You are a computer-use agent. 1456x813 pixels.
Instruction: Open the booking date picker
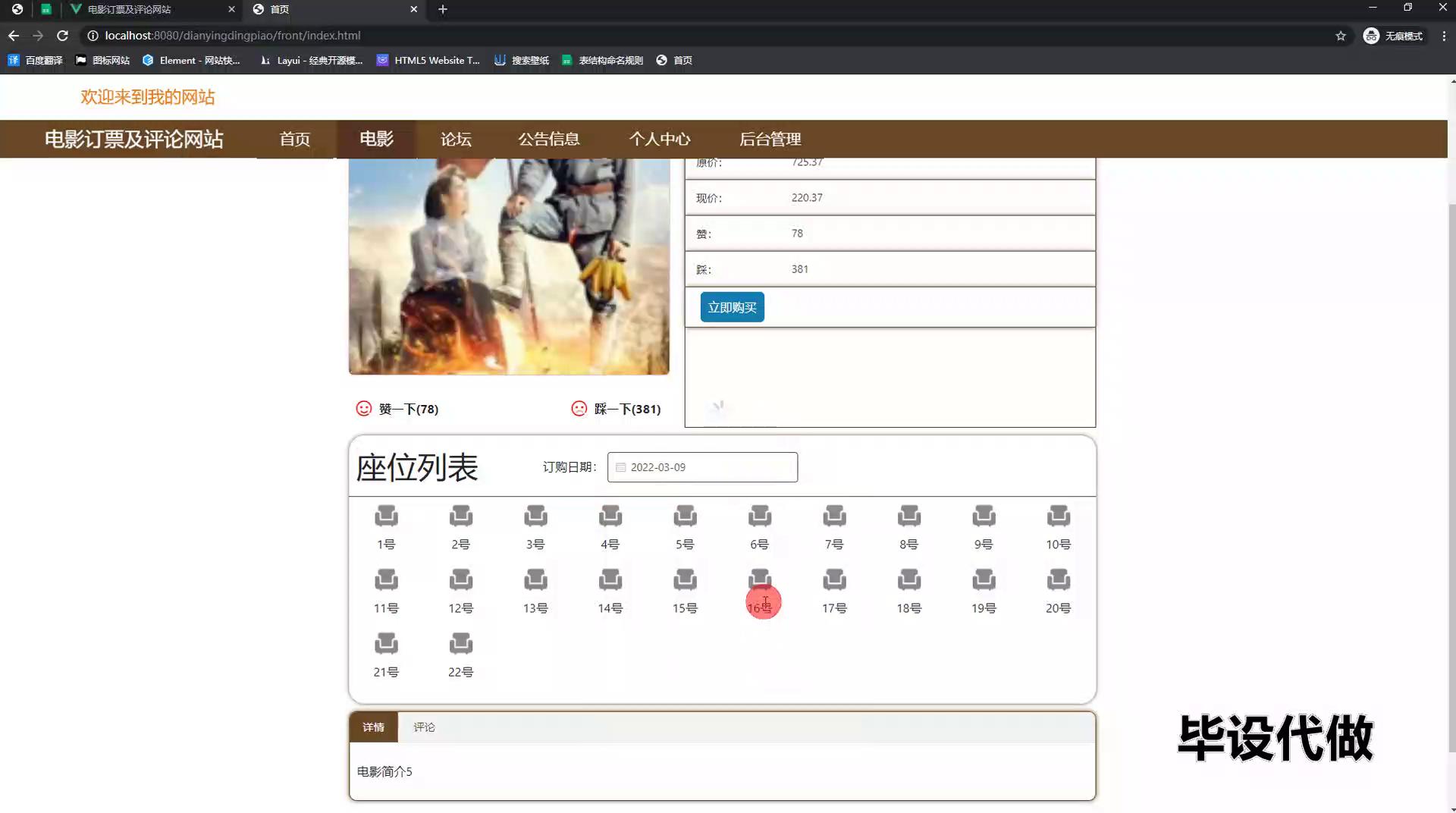[x=702, y=467]
